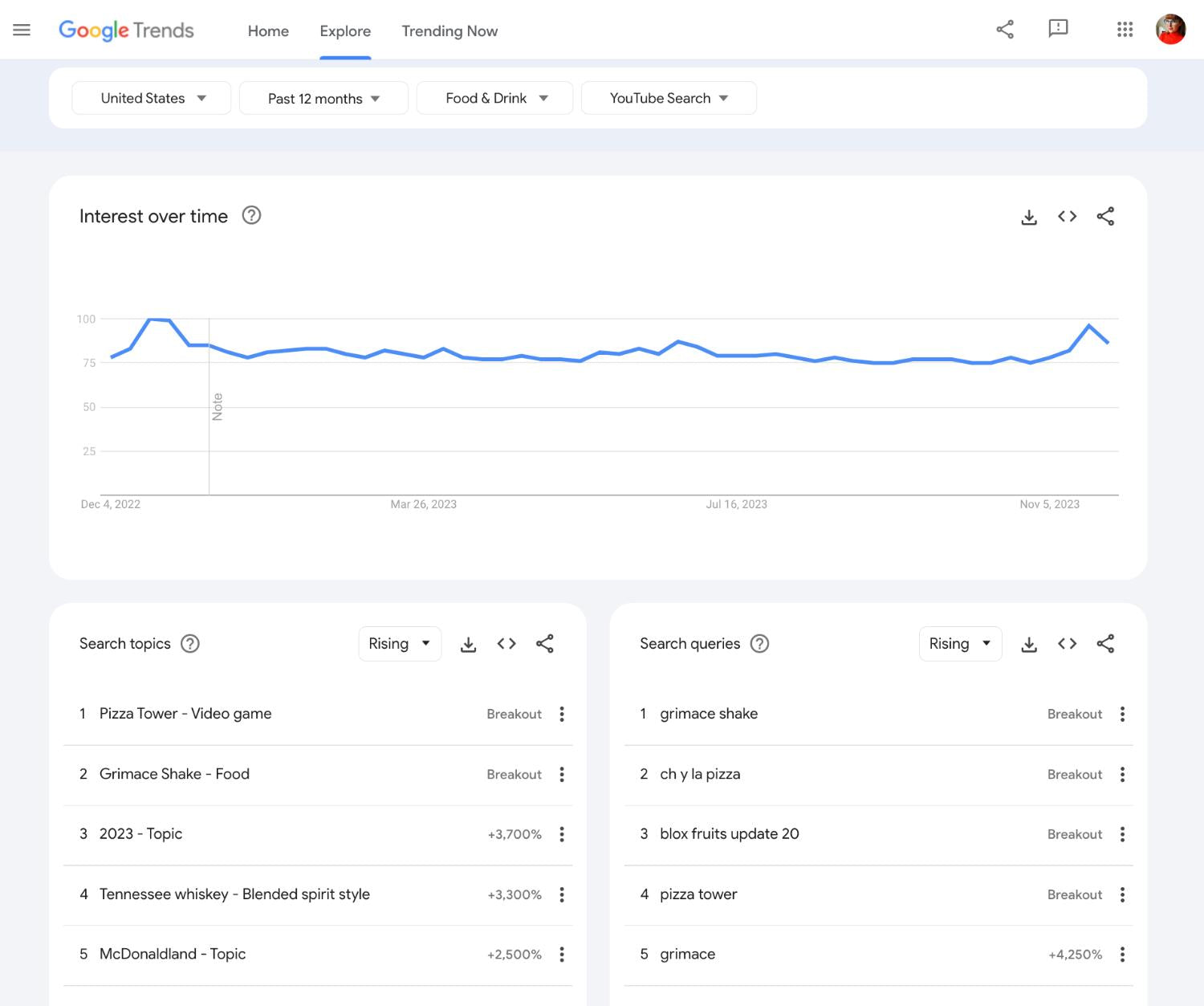Switch to Trending Now tab
This screenshot has width=1204, height=1006.
tap(449, 31)
